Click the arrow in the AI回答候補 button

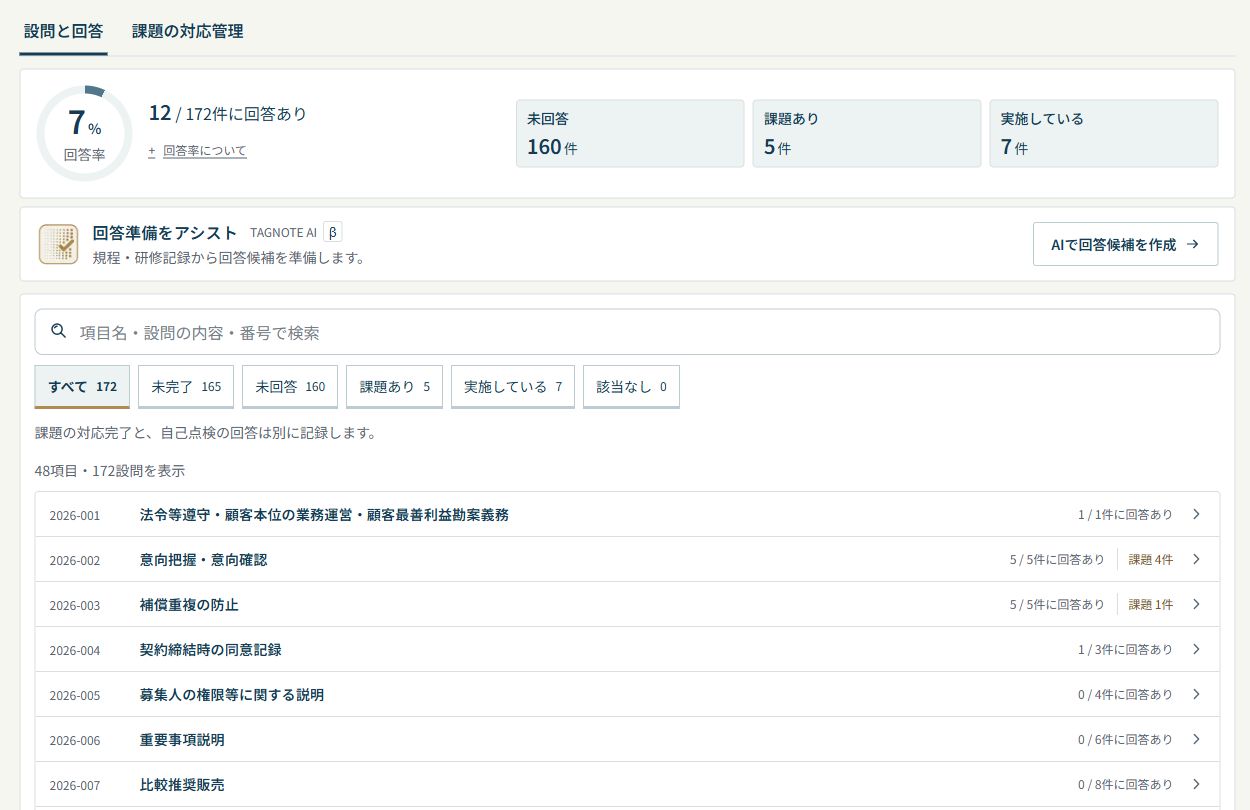[x=1192, y=244]
